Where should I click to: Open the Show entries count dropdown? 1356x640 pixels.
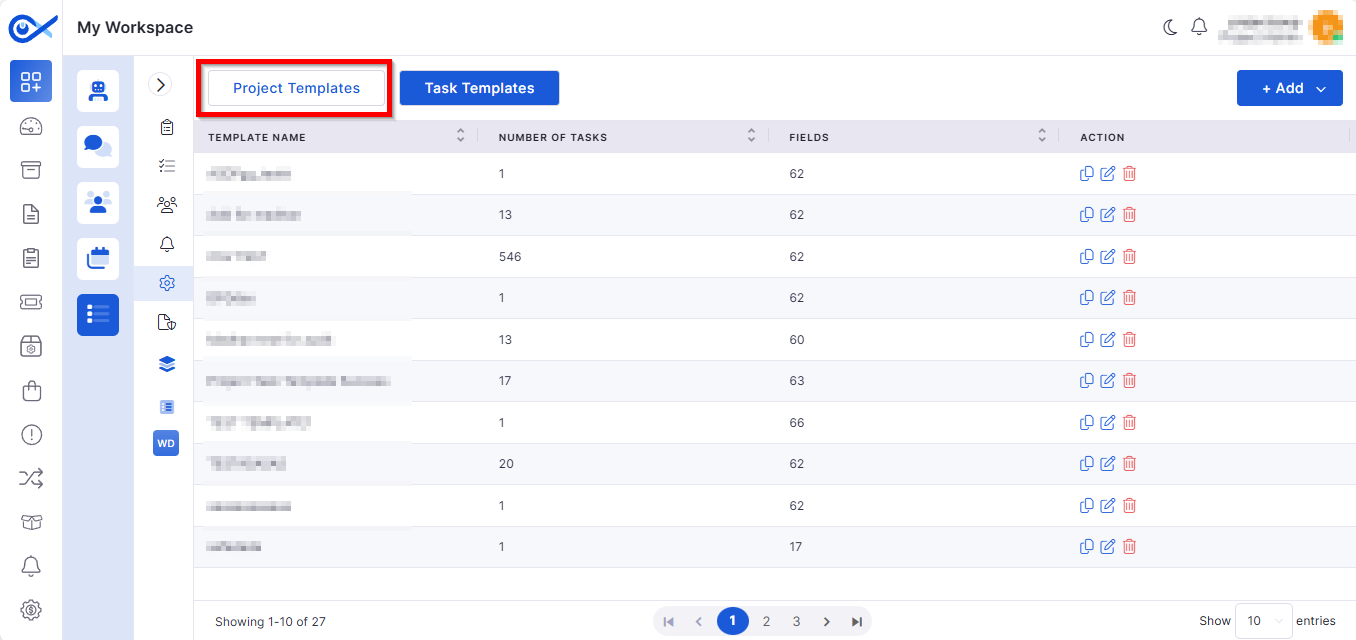coord(1264,621)
